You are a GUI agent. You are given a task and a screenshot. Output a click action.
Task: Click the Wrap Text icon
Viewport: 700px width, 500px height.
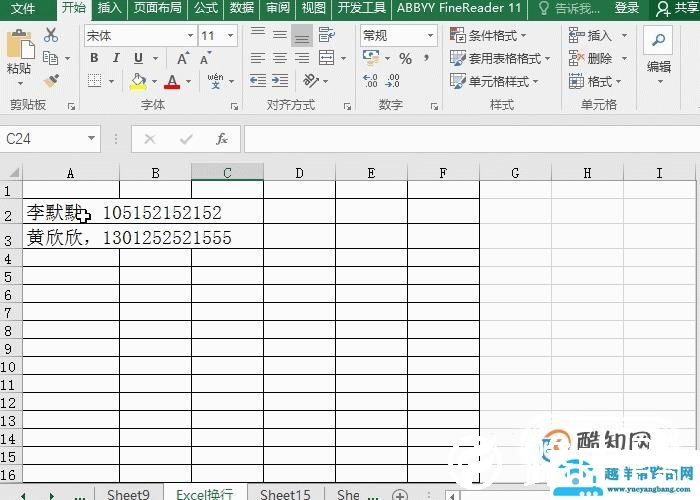[327, 35]
